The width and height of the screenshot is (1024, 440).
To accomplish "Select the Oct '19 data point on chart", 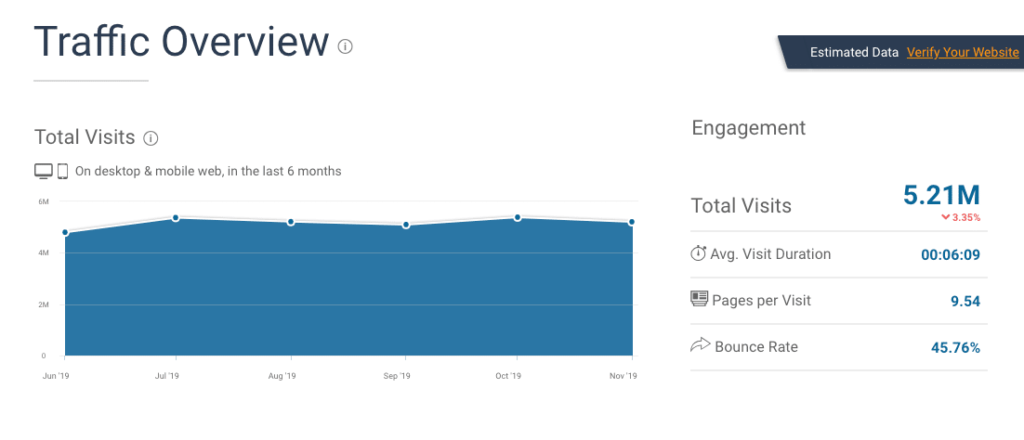I will (x=517, y=217).
